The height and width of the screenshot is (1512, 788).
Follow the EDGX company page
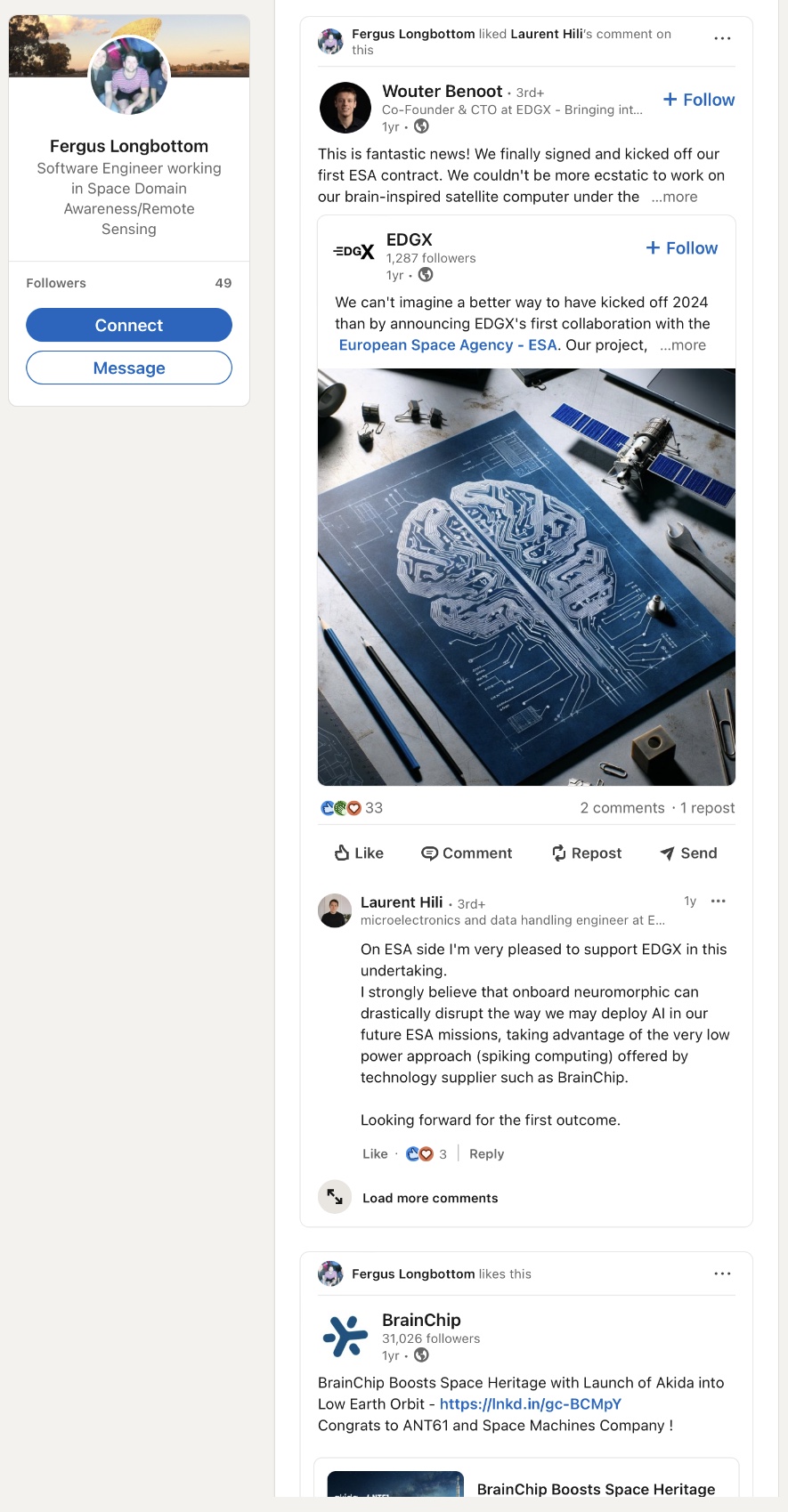682,248
